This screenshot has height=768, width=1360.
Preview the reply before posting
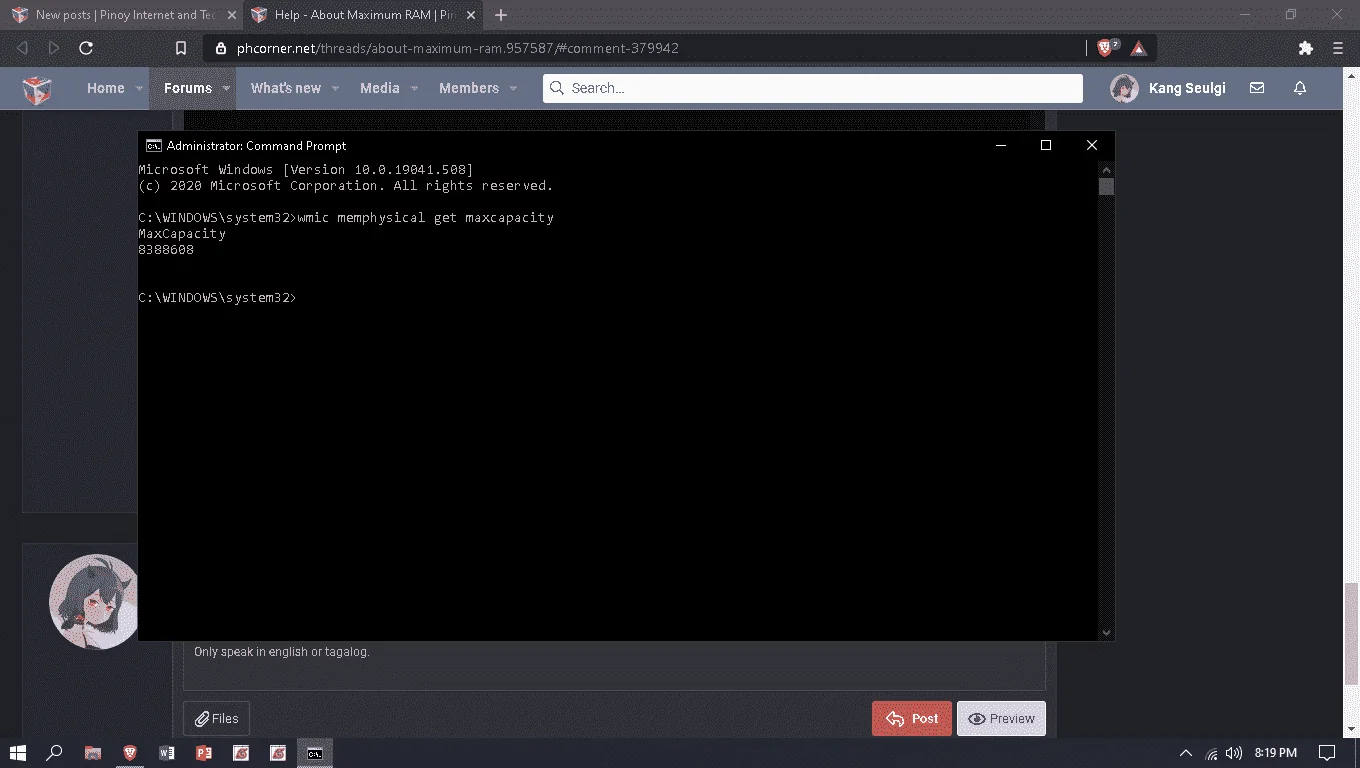click(1001, 718)
